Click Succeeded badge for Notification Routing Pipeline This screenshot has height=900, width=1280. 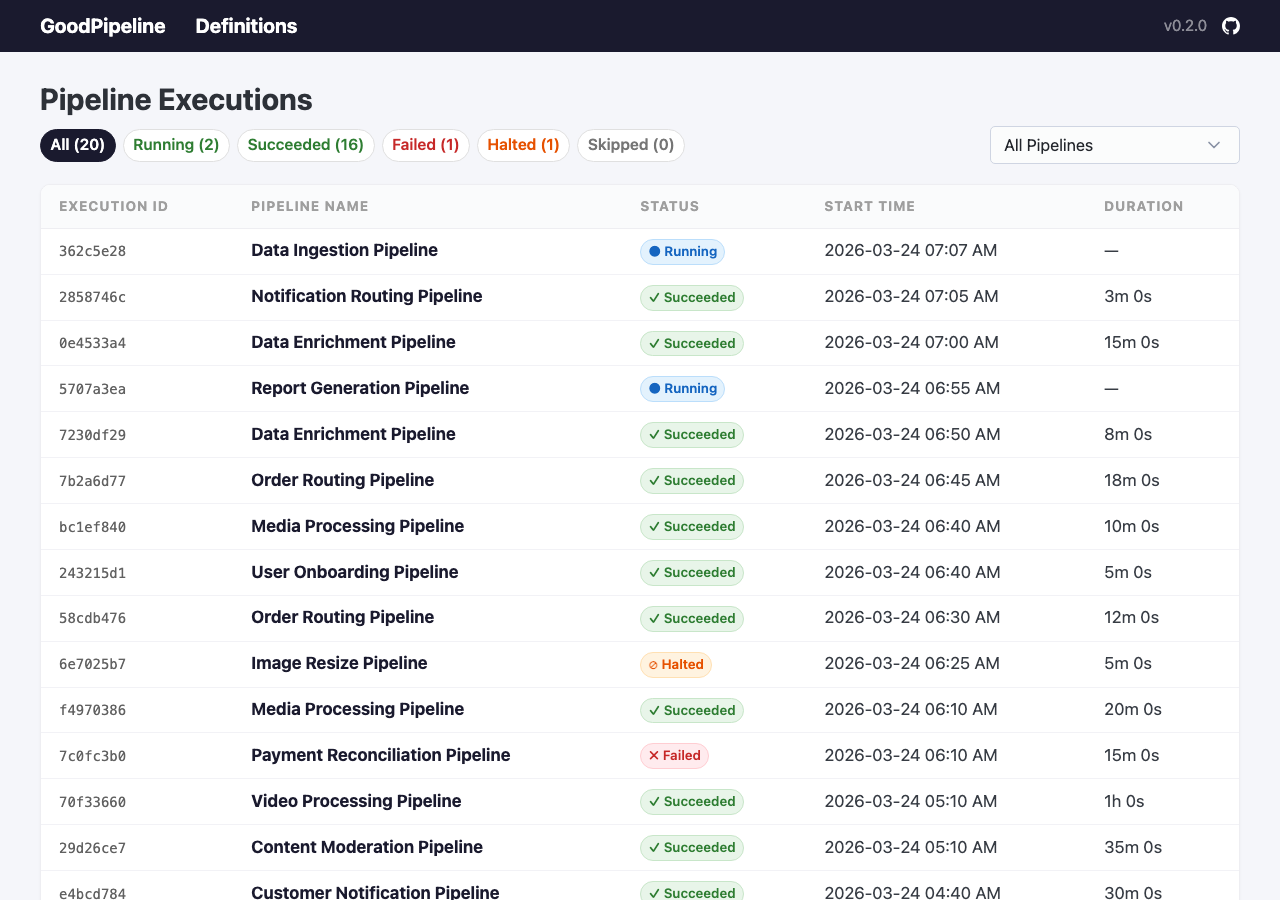[x=692, y=298]
